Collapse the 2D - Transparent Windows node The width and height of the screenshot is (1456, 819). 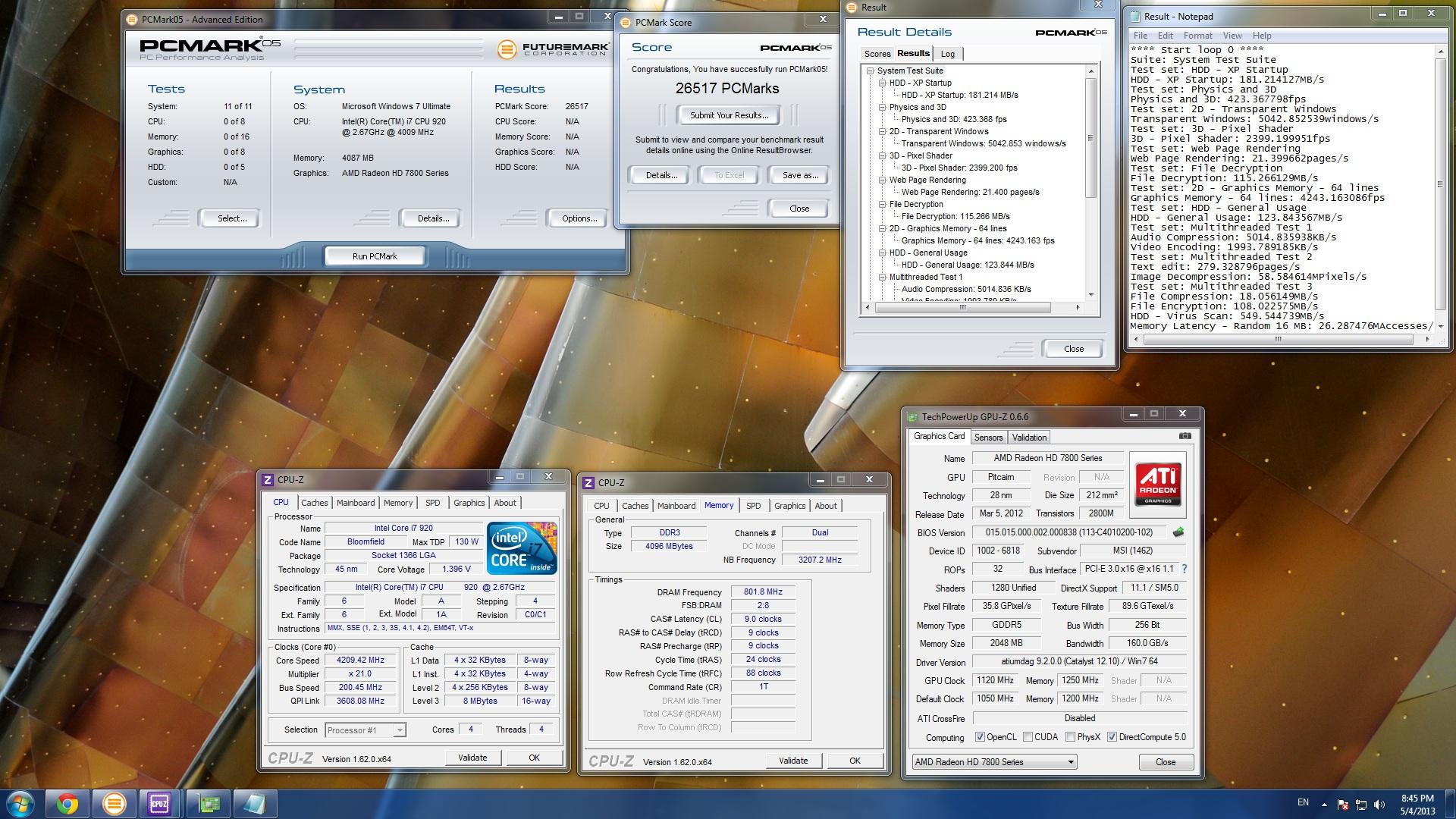coord(883,131)
